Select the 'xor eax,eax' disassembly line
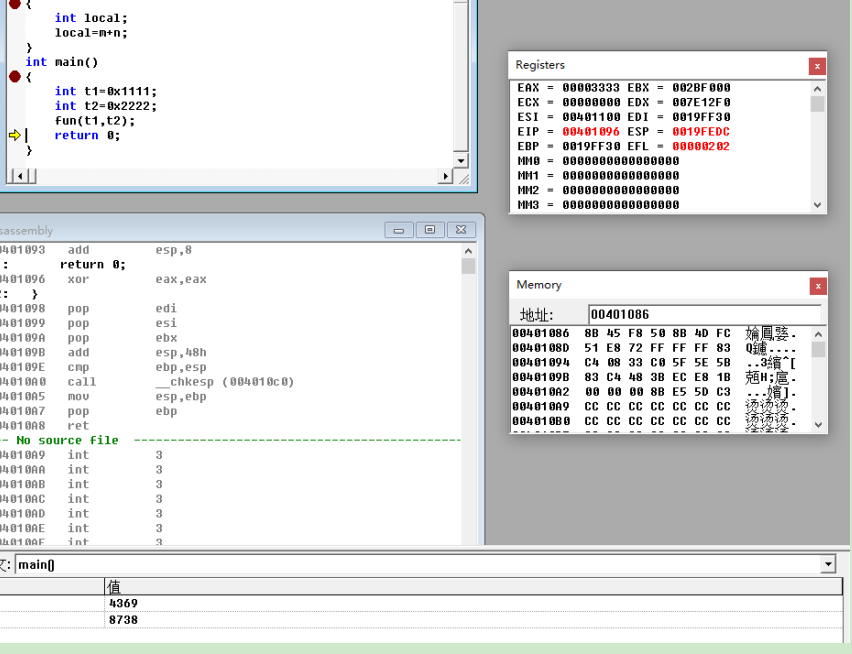 [103, 280]
